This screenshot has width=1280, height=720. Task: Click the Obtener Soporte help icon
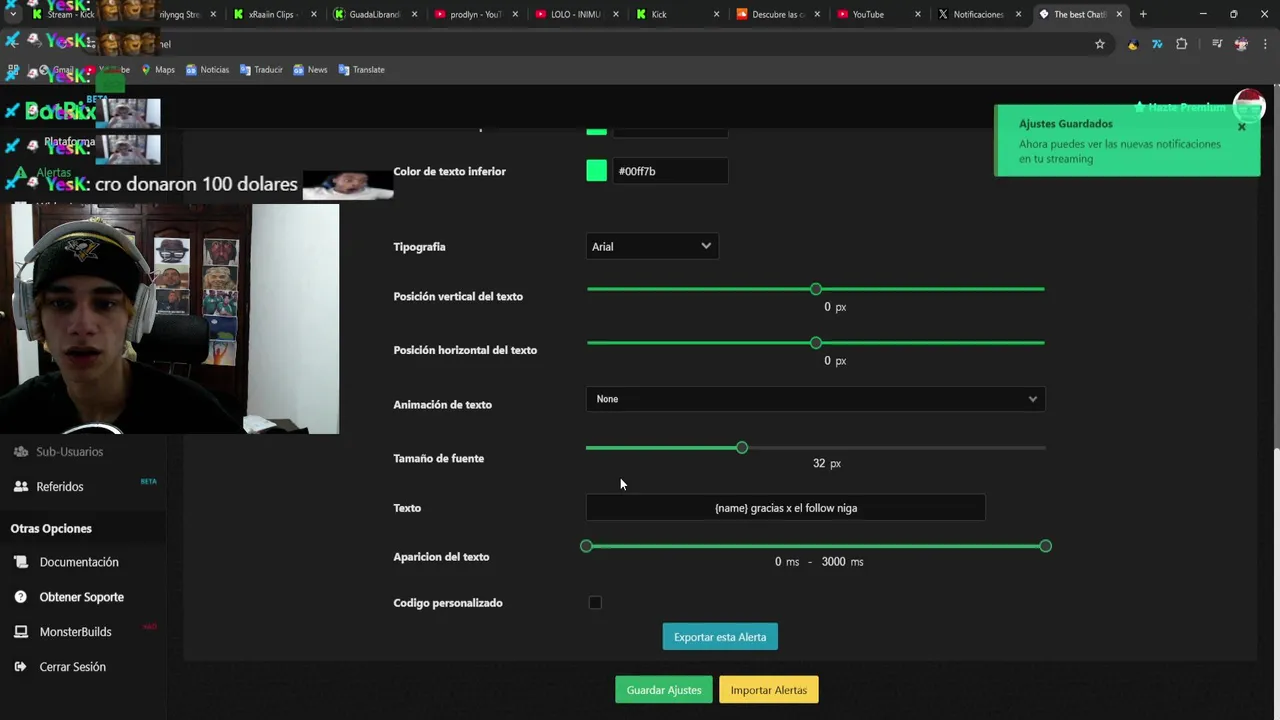point(21,597)
